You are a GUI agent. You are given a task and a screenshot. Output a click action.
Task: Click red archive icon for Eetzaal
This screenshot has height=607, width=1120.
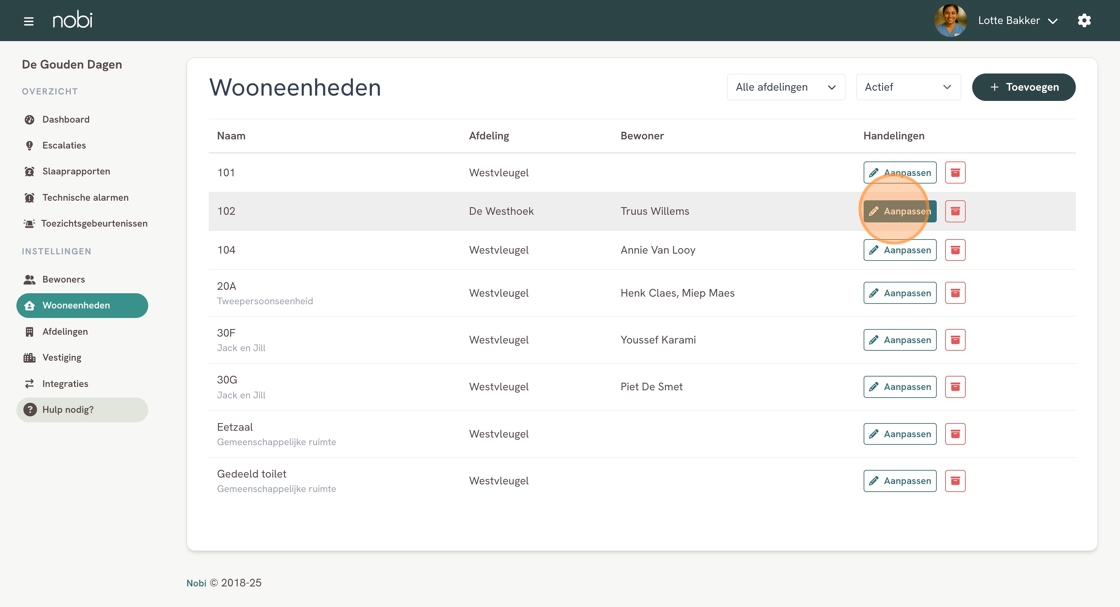click(x=955, y=434)
